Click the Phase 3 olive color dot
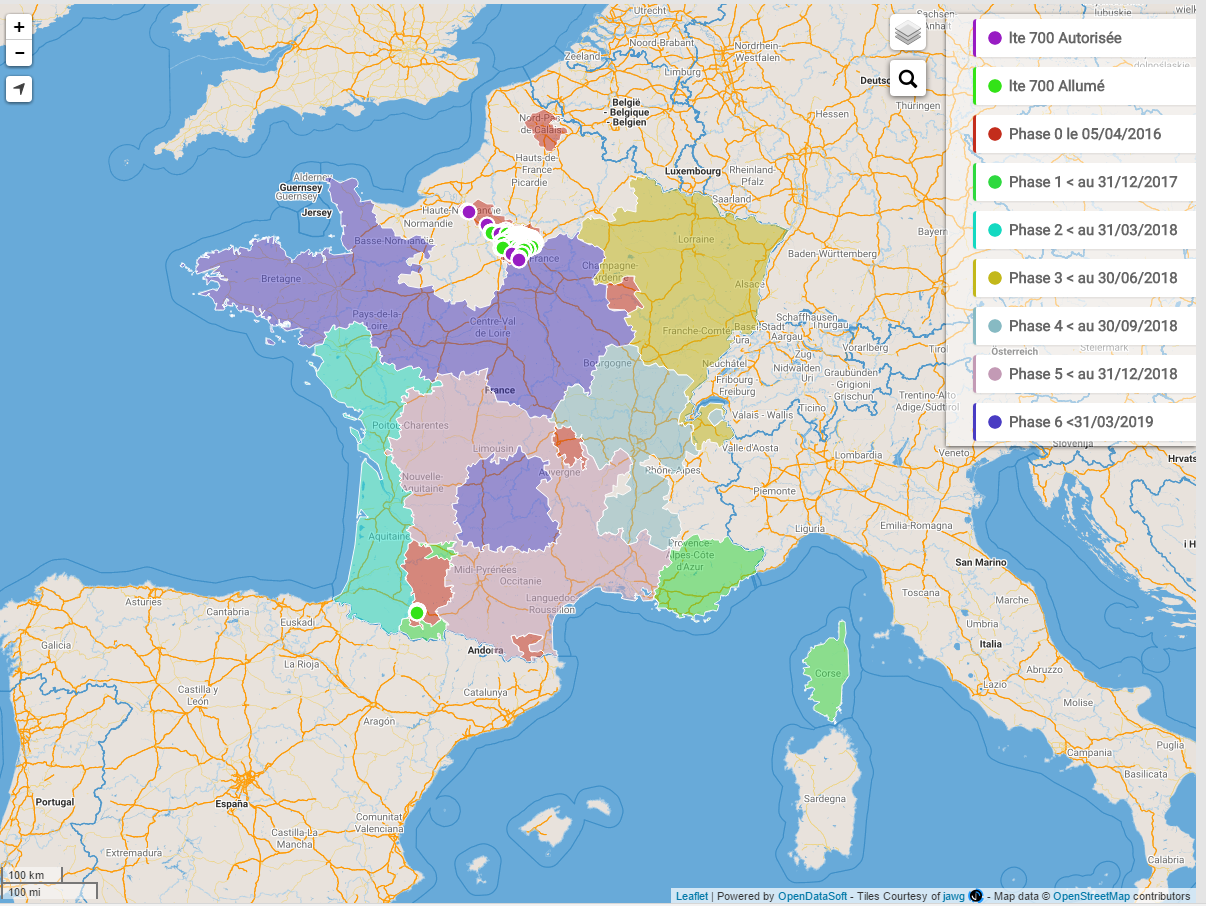The height and width of the screenshot is (906, 1206). click(995, 278)
